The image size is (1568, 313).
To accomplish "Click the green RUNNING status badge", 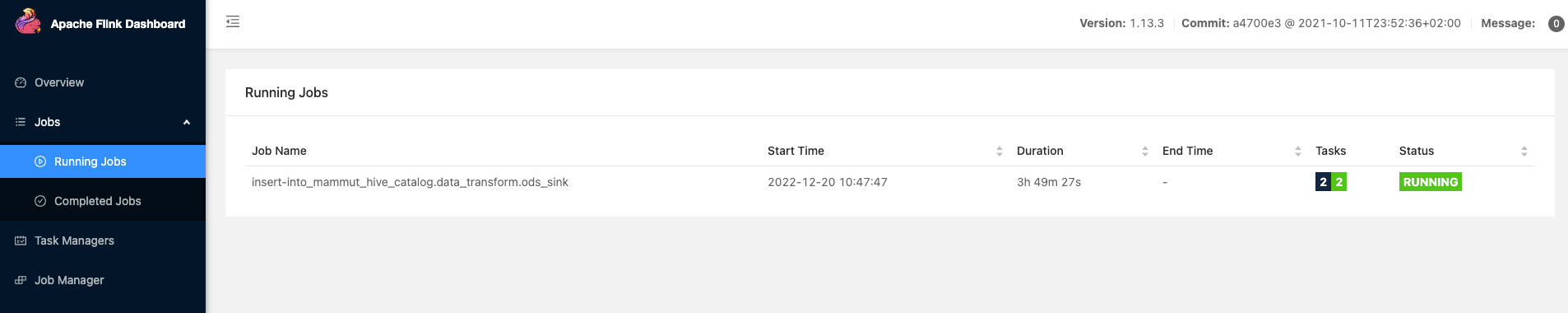I will click(x=1431, y=182).
